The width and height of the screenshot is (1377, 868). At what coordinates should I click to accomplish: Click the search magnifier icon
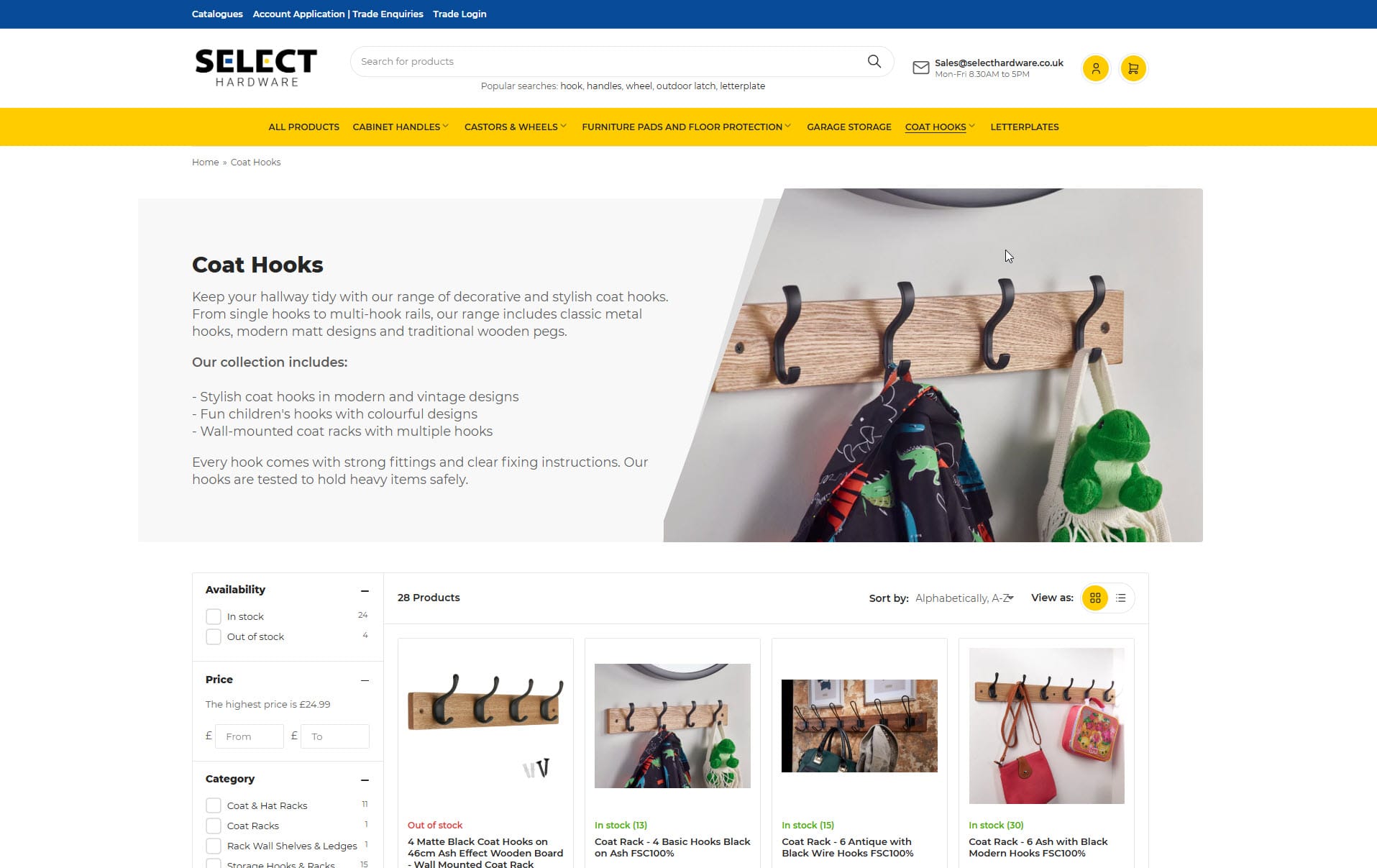[x=874, y=61]
